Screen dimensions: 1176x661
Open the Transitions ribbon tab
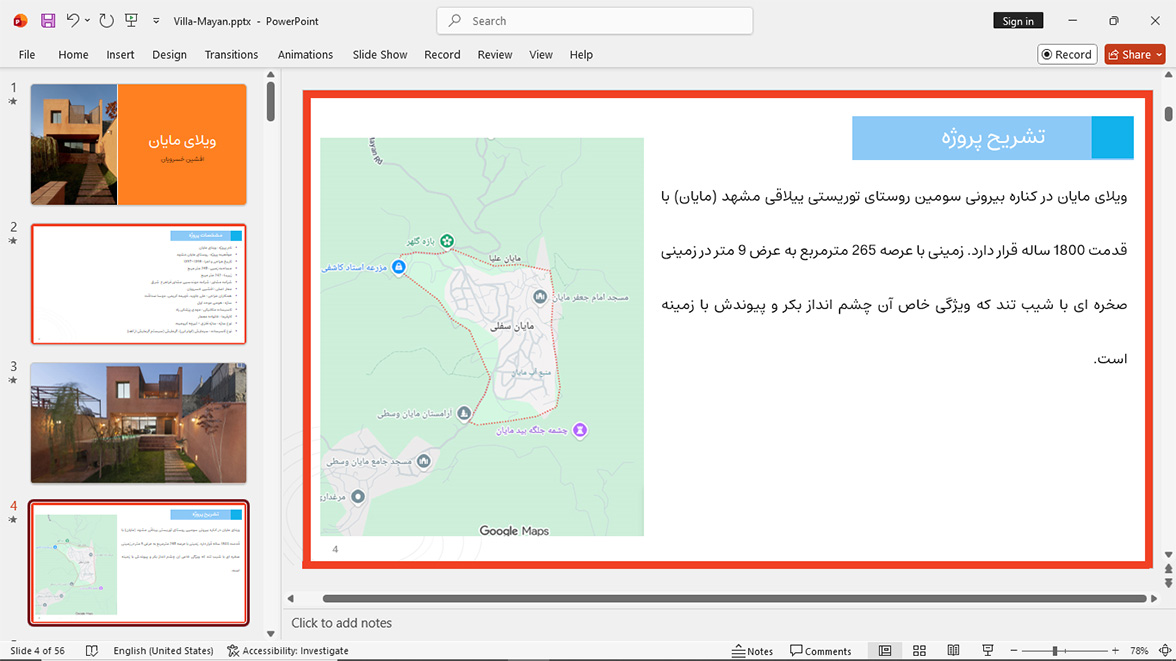[231, 55]
